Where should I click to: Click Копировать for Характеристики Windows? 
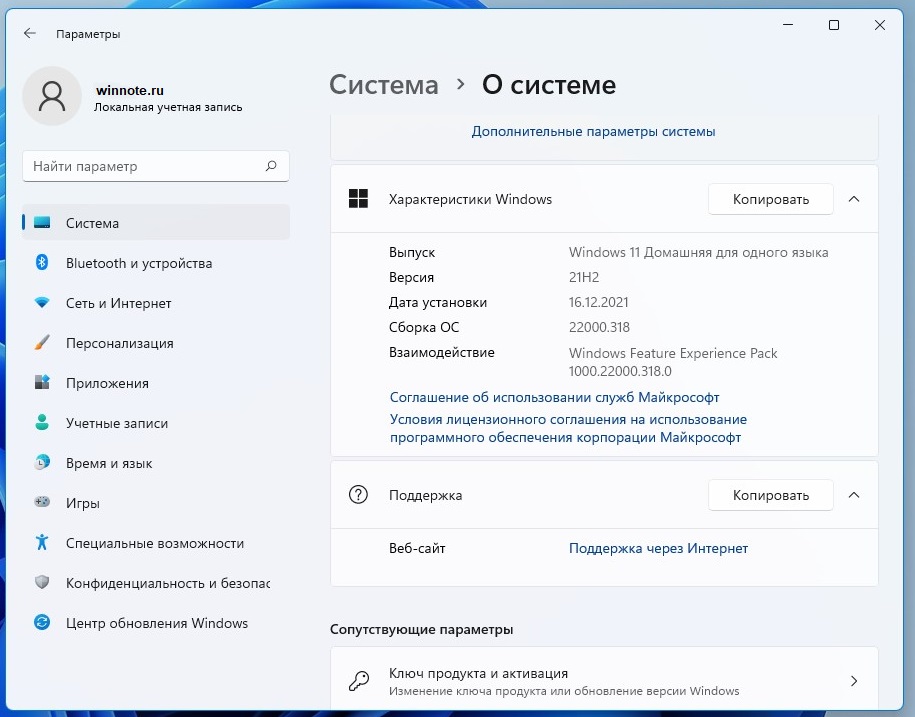(770, 199)
